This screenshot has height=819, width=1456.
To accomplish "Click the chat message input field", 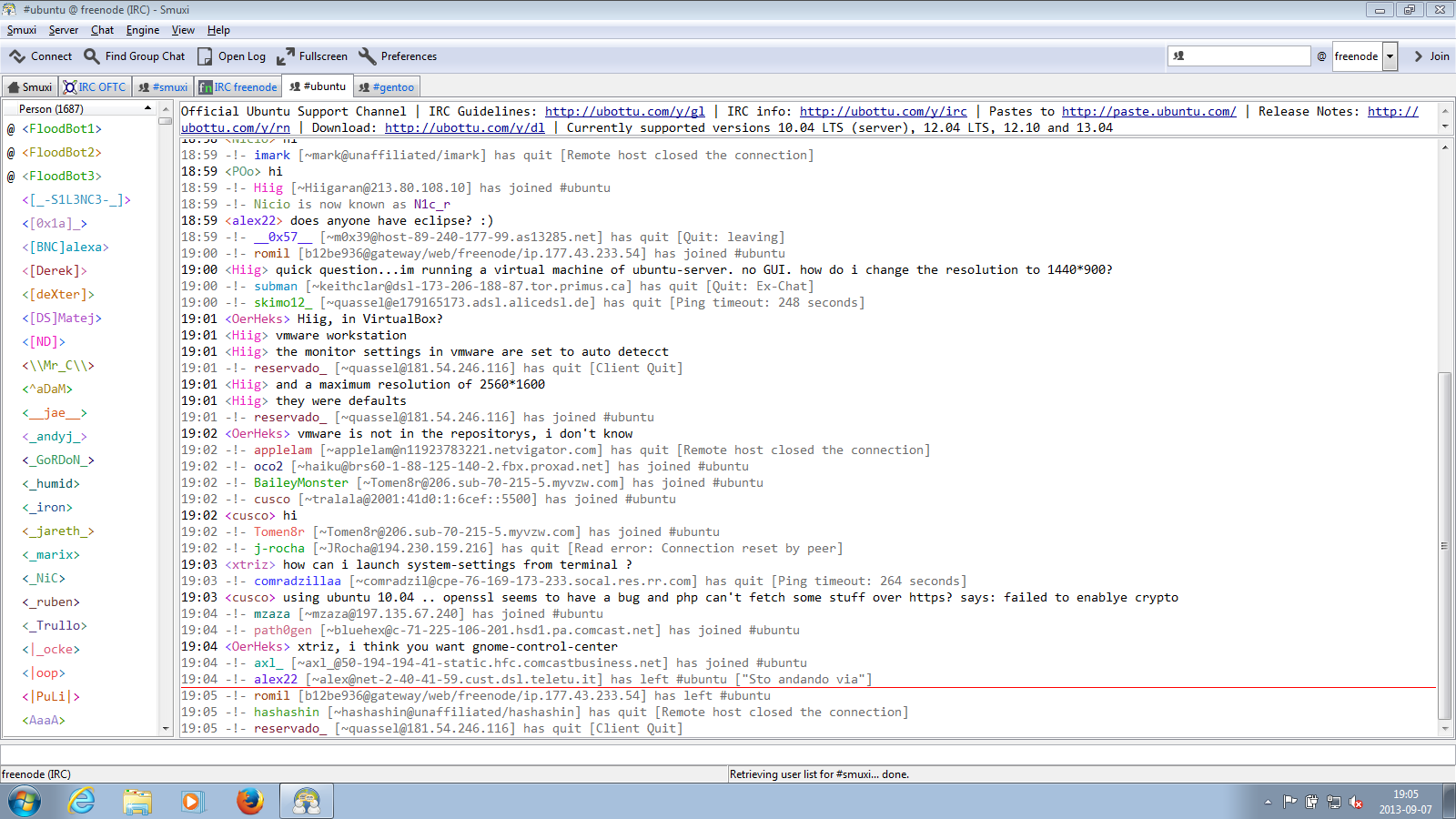I will pyautogui.click(x=728, y=754).
